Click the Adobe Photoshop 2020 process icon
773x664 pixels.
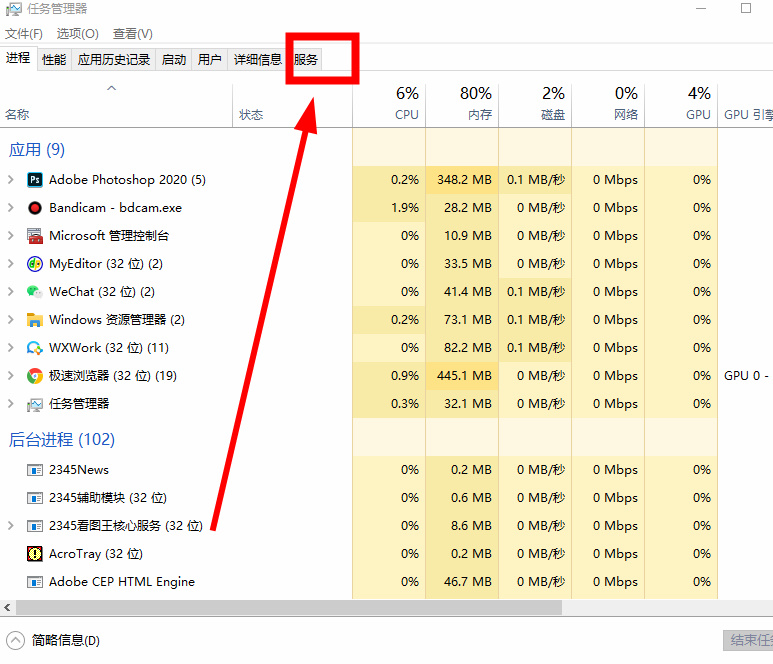34,180
